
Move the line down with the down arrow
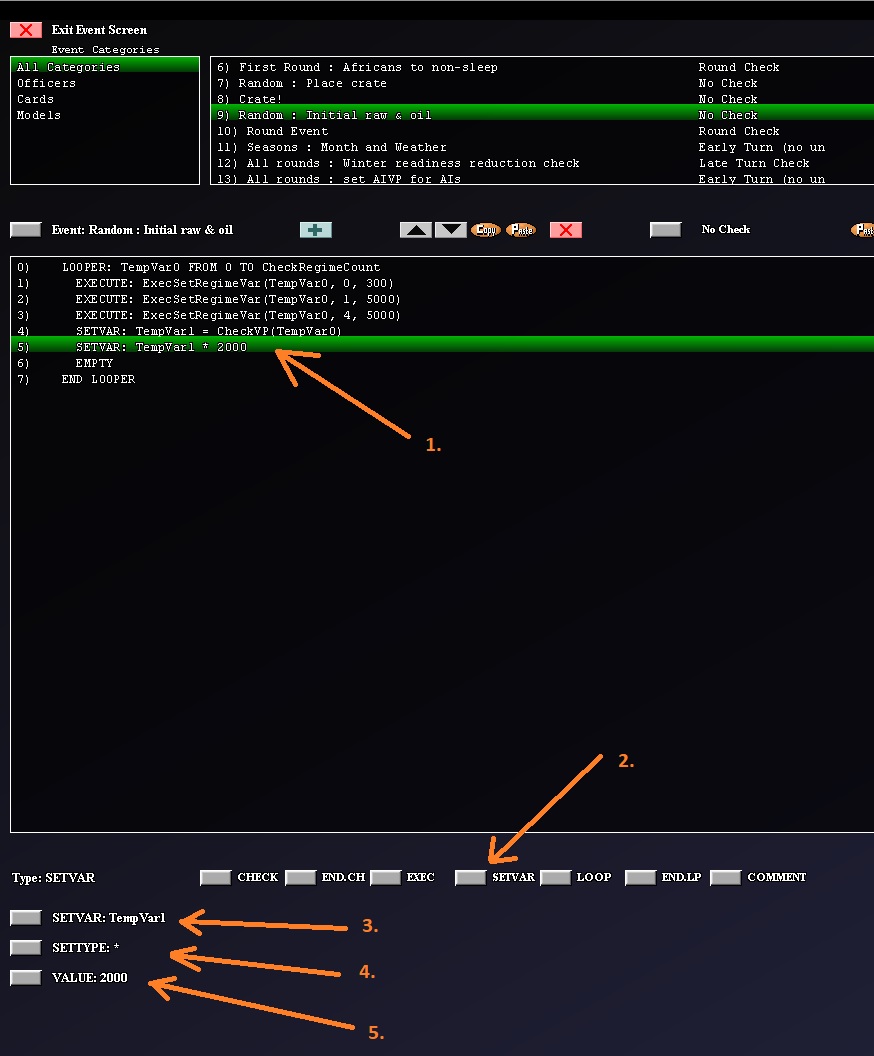click(x=450, y=230)
